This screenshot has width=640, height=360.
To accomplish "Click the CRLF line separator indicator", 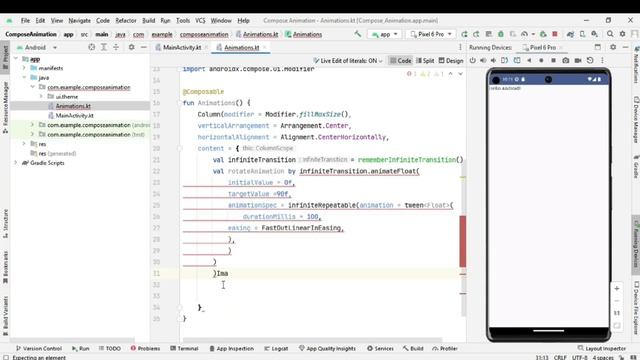I will pyautogui.click(x=560, y=358).
